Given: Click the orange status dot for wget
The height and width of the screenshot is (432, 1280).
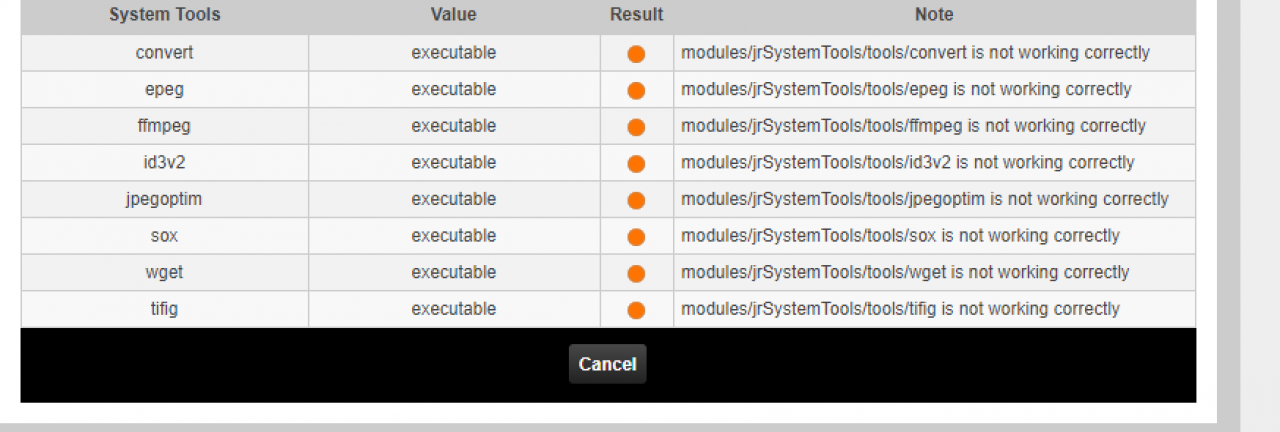Looking at the screenshot, I should coord(636,274).
